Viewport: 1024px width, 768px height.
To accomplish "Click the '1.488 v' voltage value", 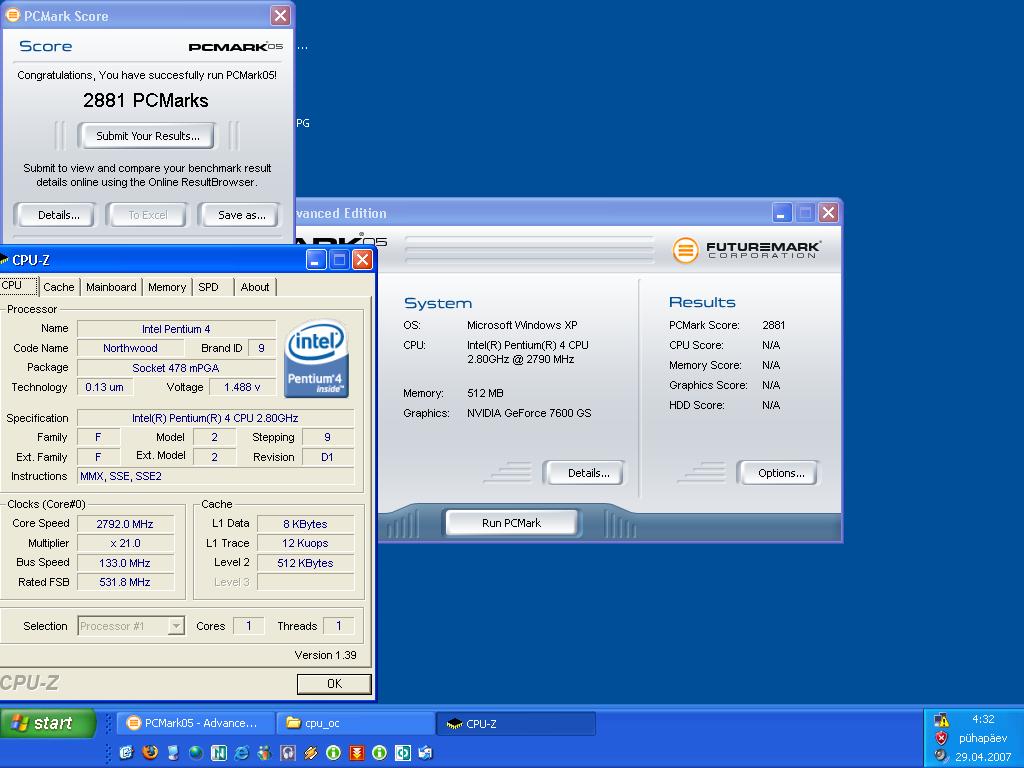I will click(242, 387).
